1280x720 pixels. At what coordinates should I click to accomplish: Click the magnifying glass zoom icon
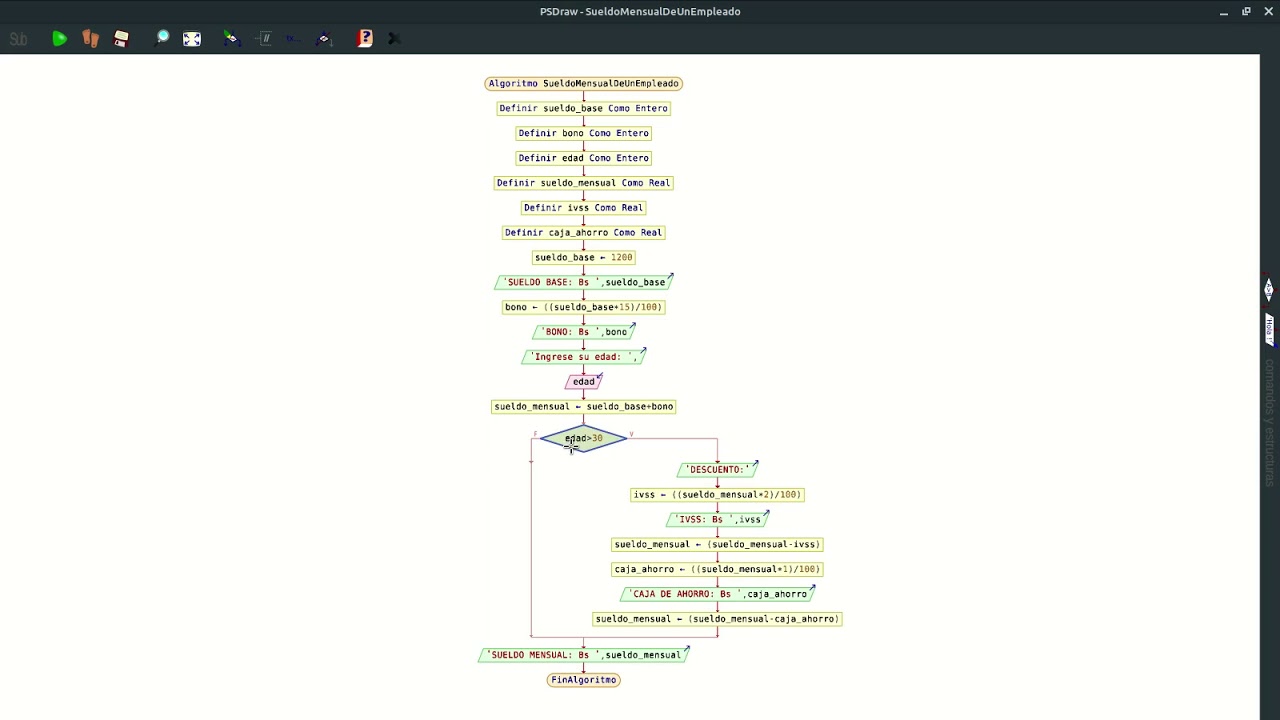(162, 39)
